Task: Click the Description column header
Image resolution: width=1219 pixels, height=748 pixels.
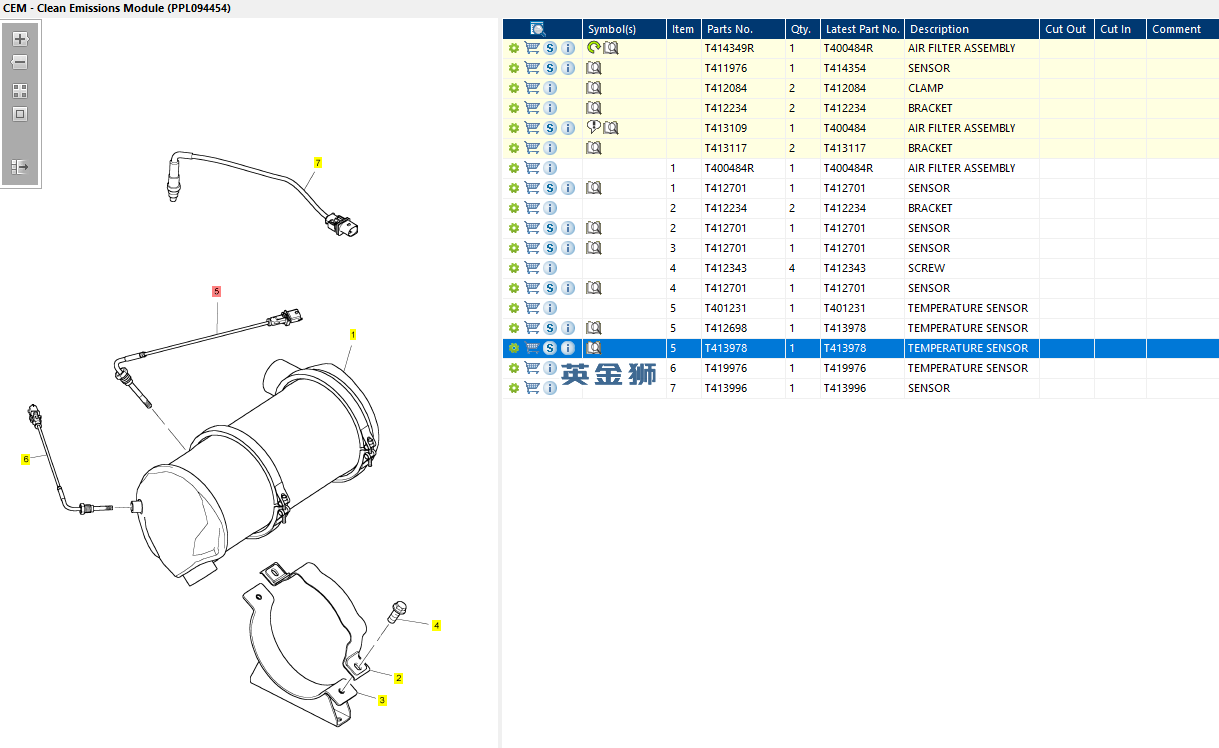Action: (939, 29)
